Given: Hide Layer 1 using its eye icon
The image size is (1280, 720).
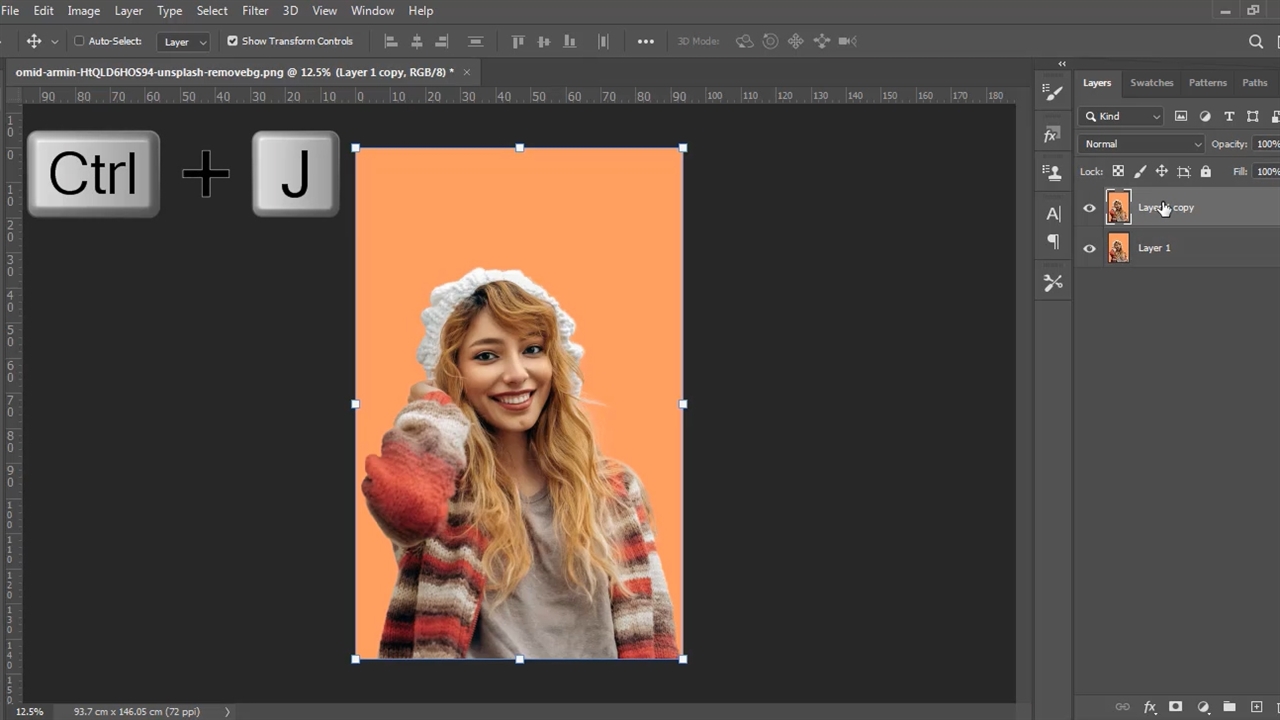Looking at the screenshot, I should click(1090, 248).
